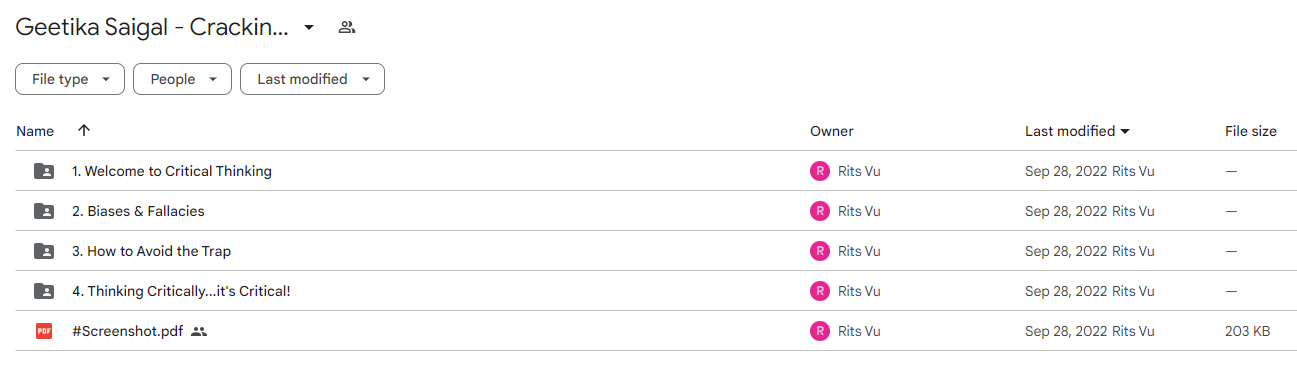The height and width of the screenshot is (377, 1297).
Task: Click the File size column header
Action: point(1251,131)
